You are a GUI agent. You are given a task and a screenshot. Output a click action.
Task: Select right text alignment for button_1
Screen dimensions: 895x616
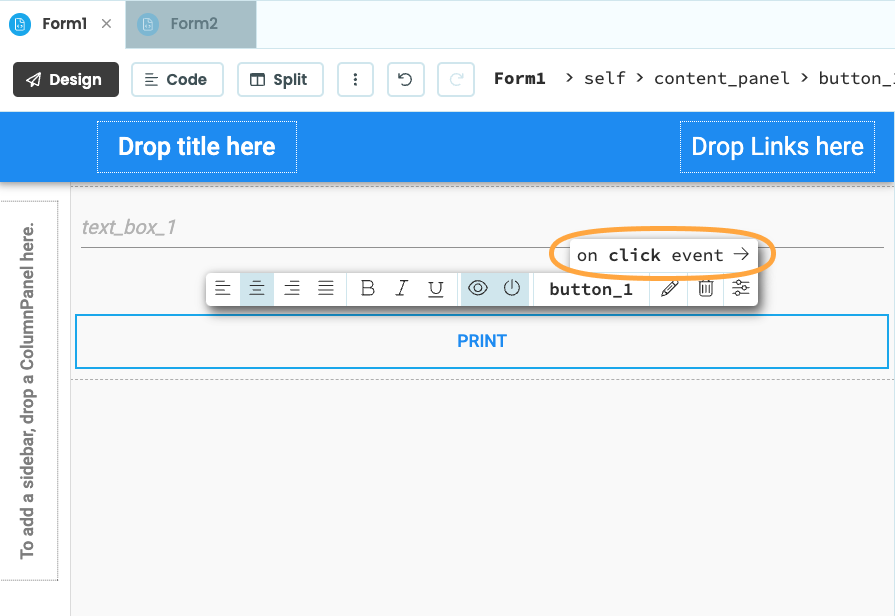(291, 288)
